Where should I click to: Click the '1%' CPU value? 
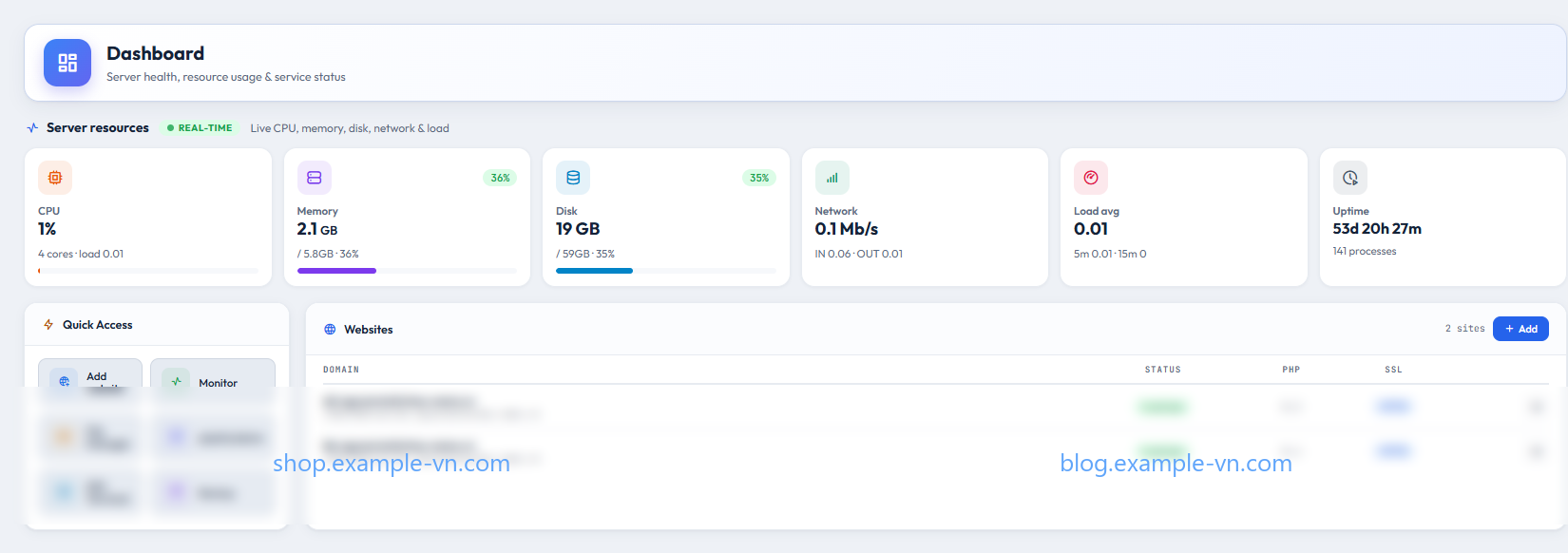(x=48, y=229)
